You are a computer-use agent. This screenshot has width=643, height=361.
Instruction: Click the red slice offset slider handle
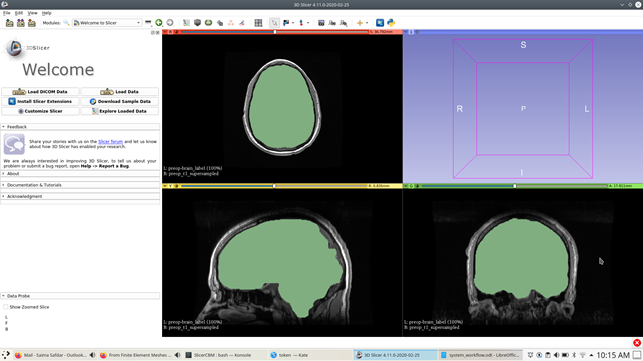pyautogui.click(x=275, y=32)
